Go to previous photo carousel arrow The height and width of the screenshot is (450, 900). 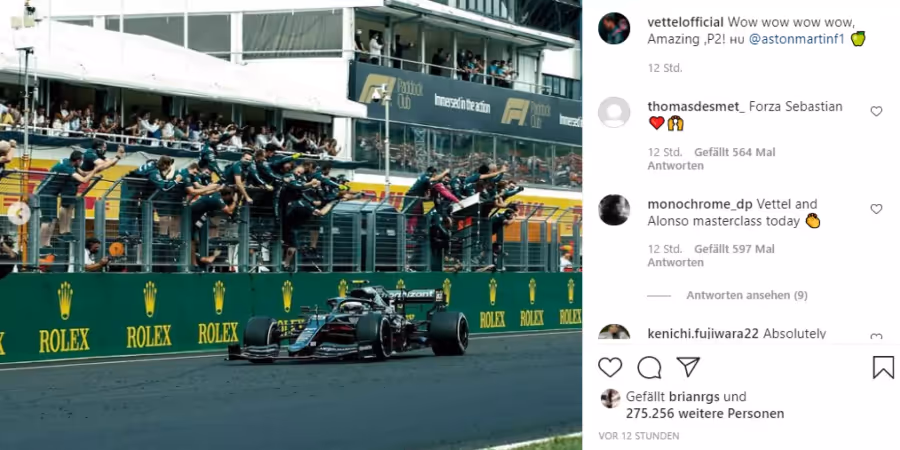click(x=19, y=214)
